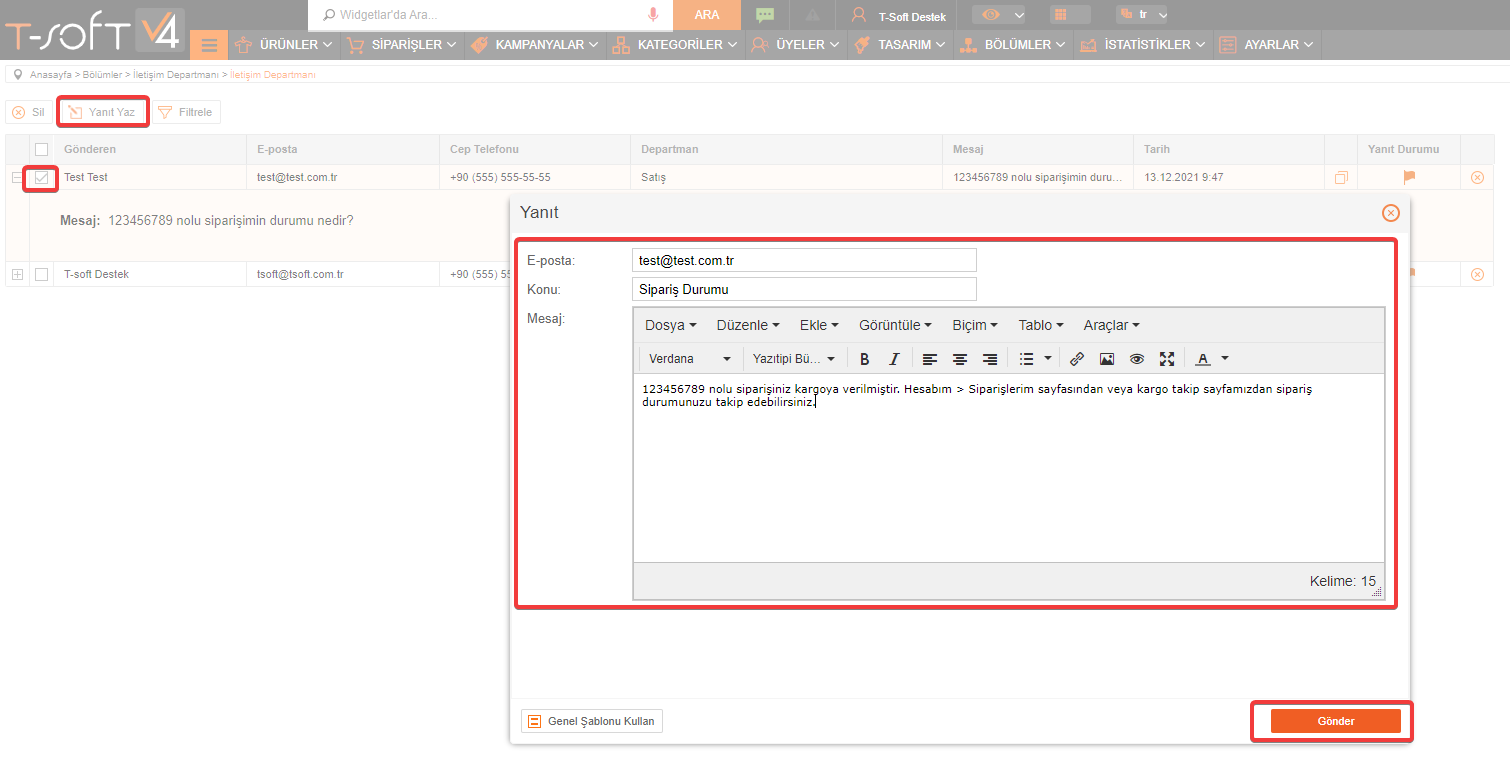Open the SİPARİŞLER navigation menu
Viewport: 1510px width, 784px height.
pyautogui.click(x=401, y=45)
